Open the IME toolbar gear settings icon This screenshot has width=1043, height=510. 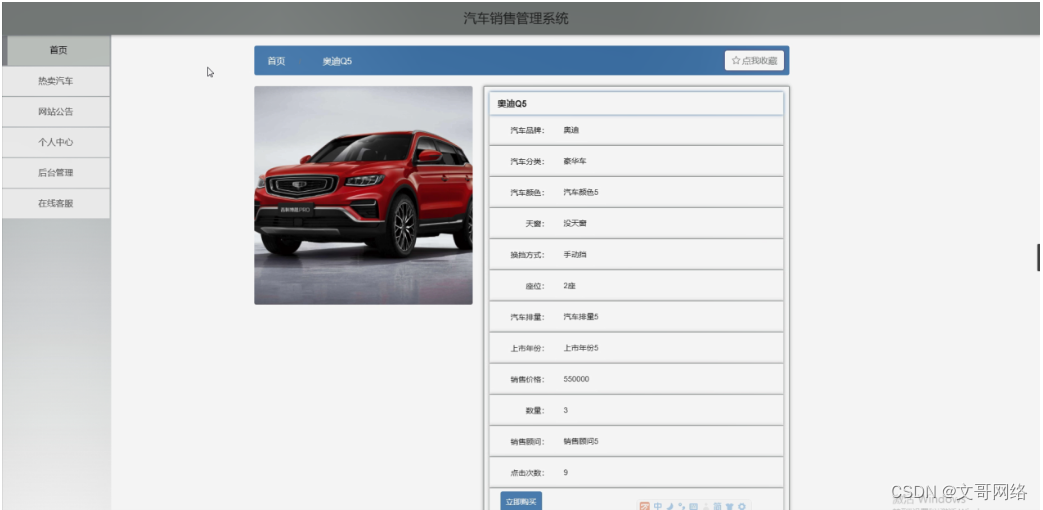pyautogui.click(x=742, y=507)
